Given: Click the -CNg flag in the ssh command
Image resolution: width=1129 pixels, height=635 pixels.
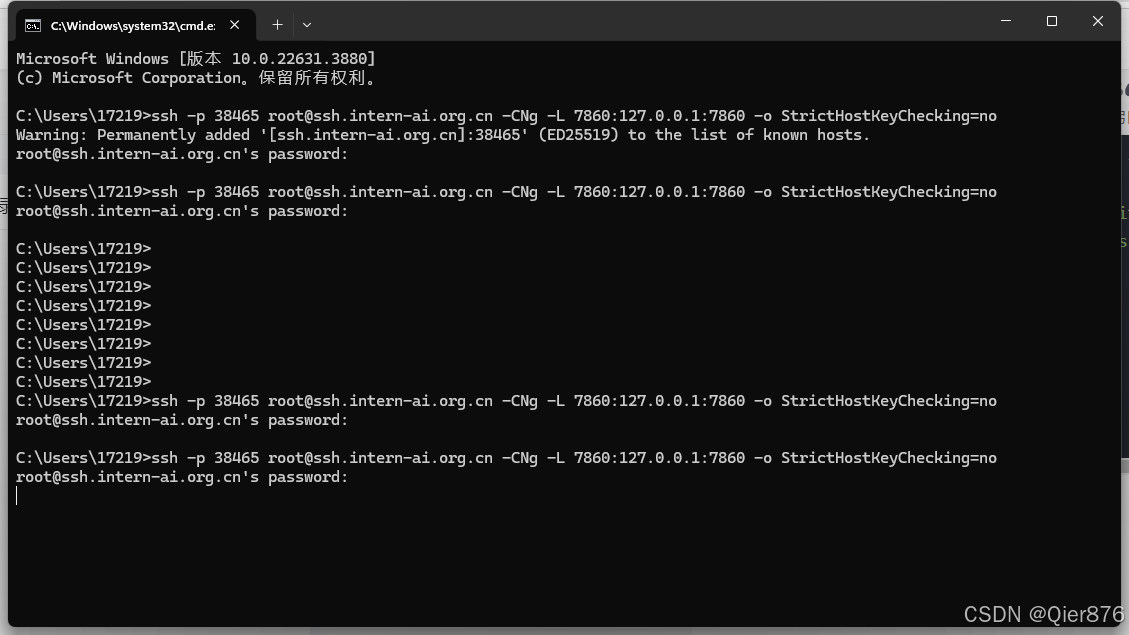Looking at the screenshot, I should (520, 115).
